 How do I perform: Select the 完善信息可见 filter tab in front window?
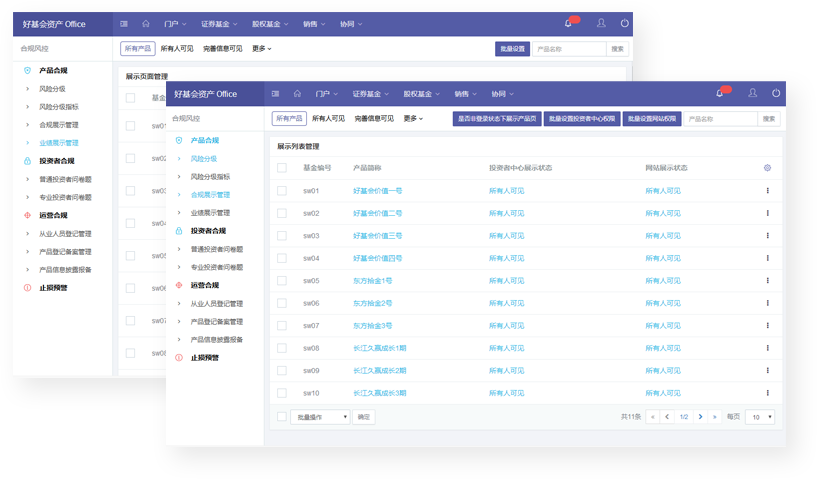coord(374,118)
